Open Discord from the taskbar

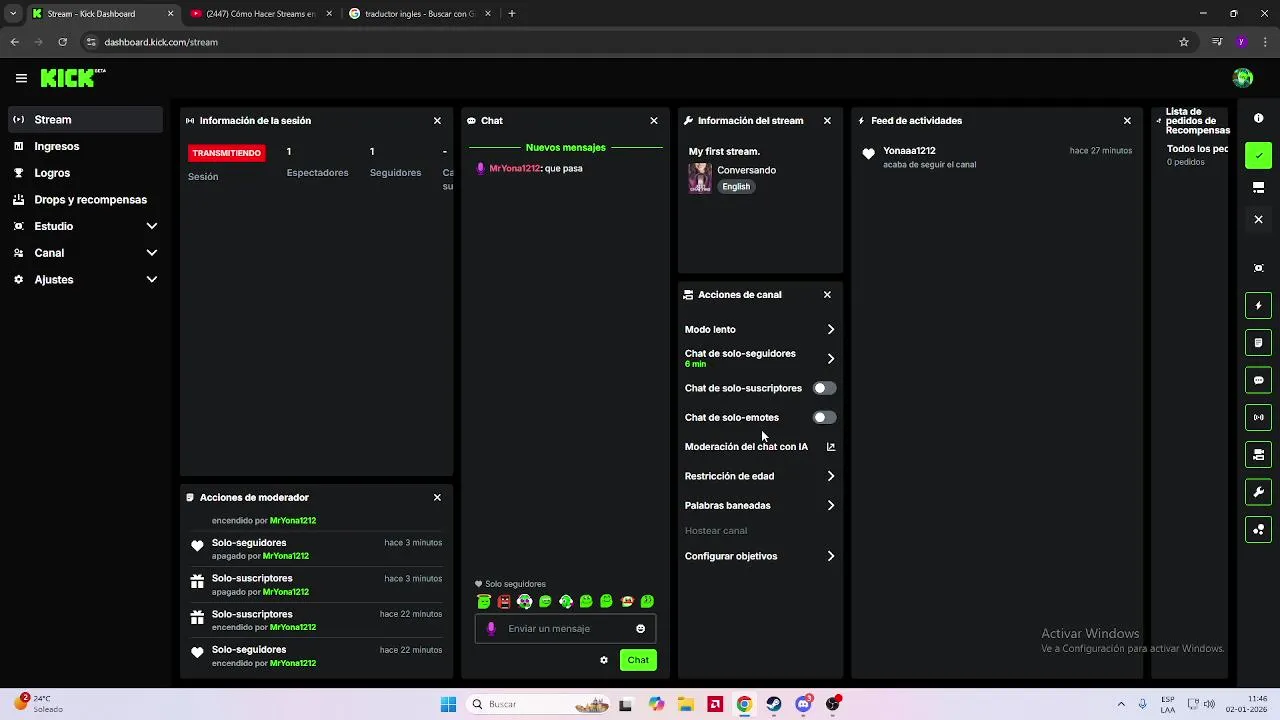pyautogui.click(x=804, y=704)
